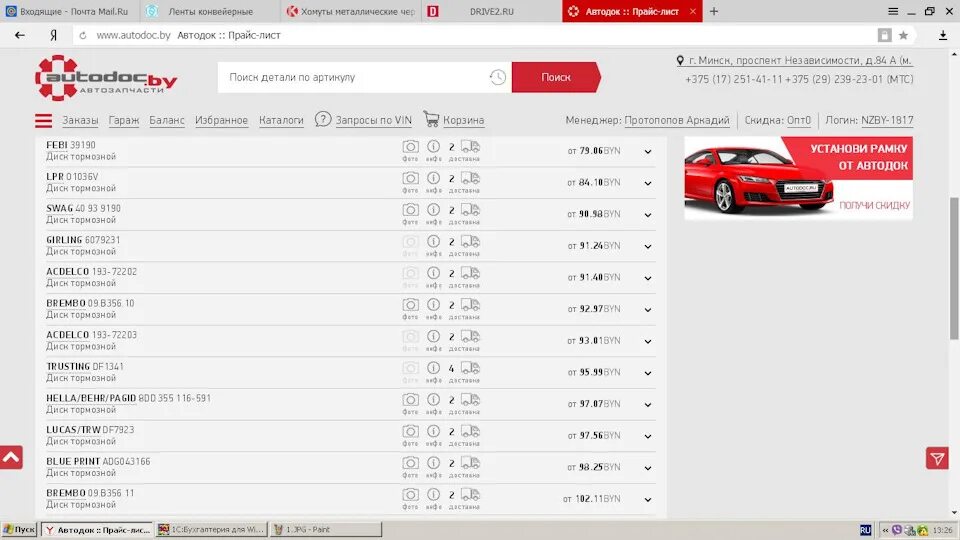The height and width of the screenshot is (540, 960).
Task: Click manager Протопопов Аркадий link
Action: [x=677, y=120]
